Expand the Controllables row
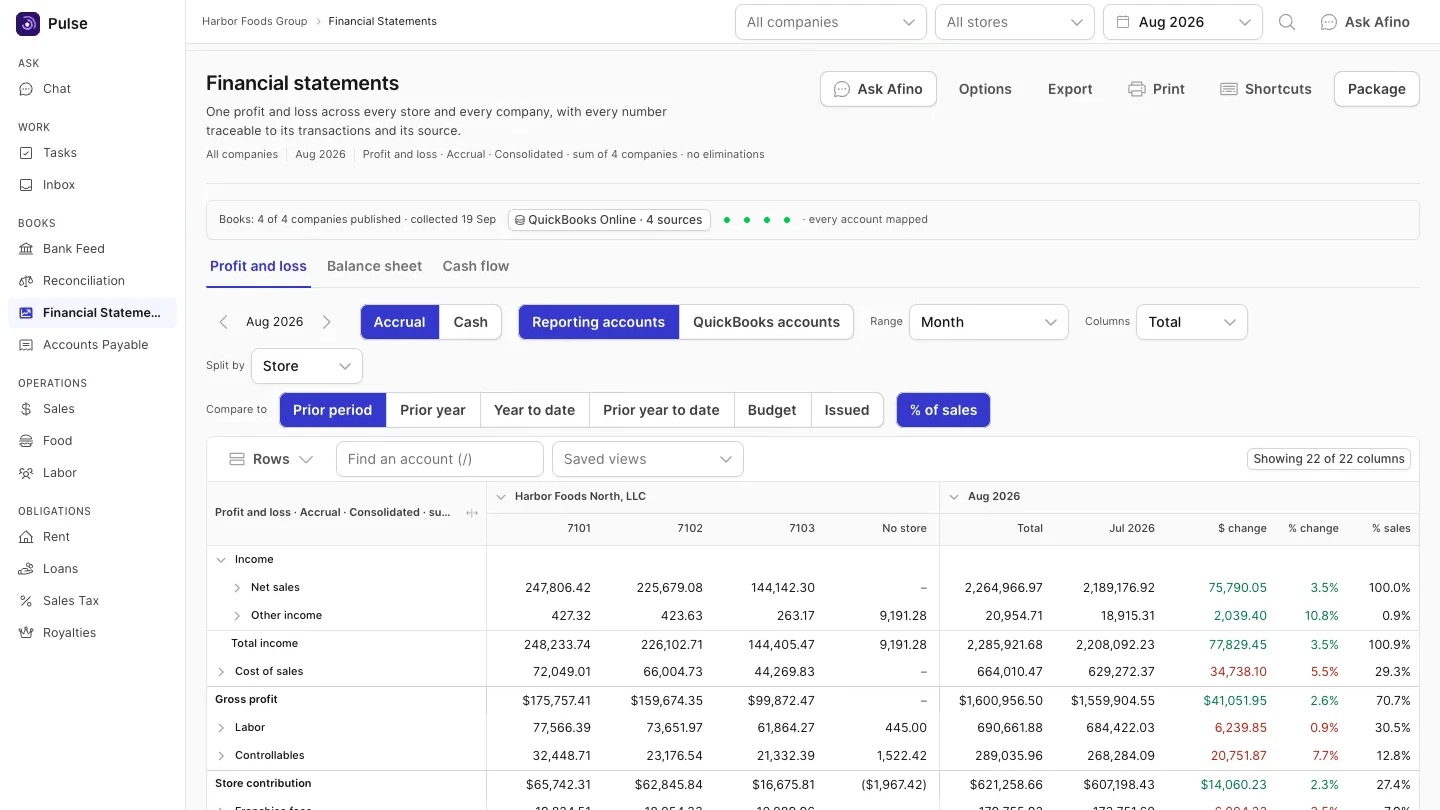 point(221,756)
